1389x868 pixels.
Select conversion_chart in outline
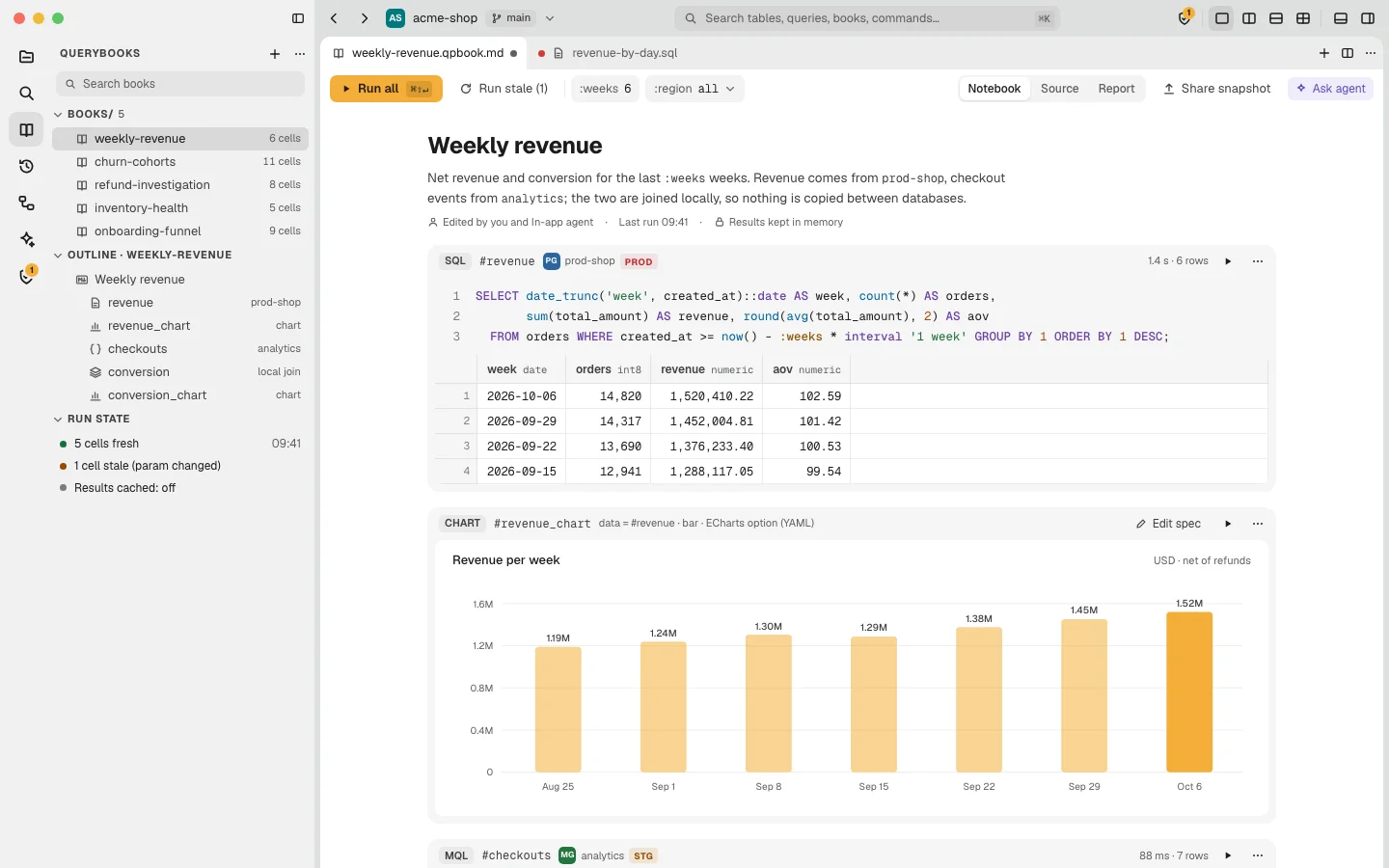(x=180, y=395)
